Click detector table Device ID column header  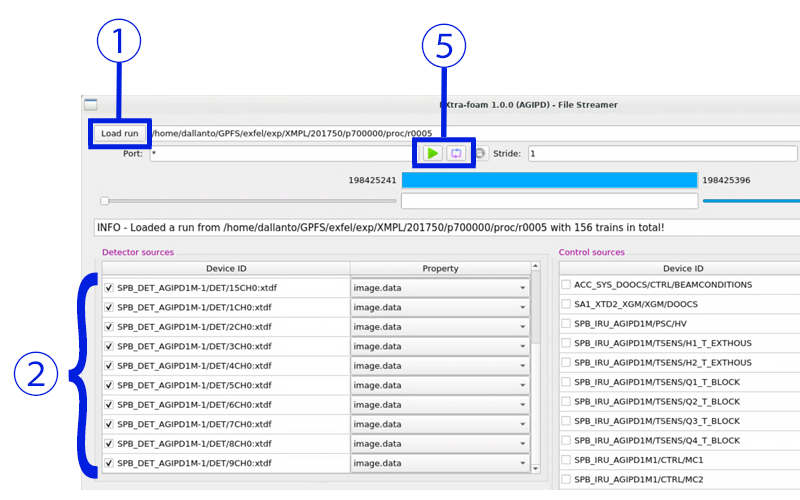(226, 268)
